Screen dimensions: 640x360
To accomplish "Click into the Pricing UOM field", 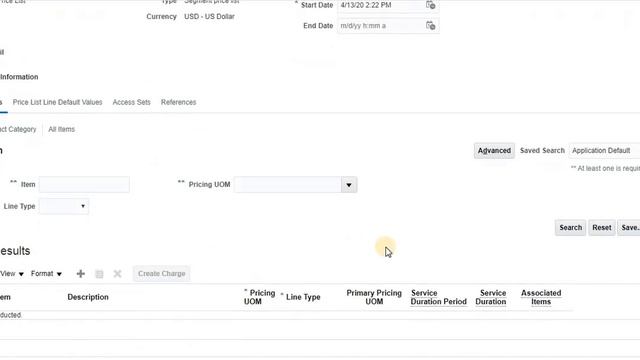I will 288,185.
